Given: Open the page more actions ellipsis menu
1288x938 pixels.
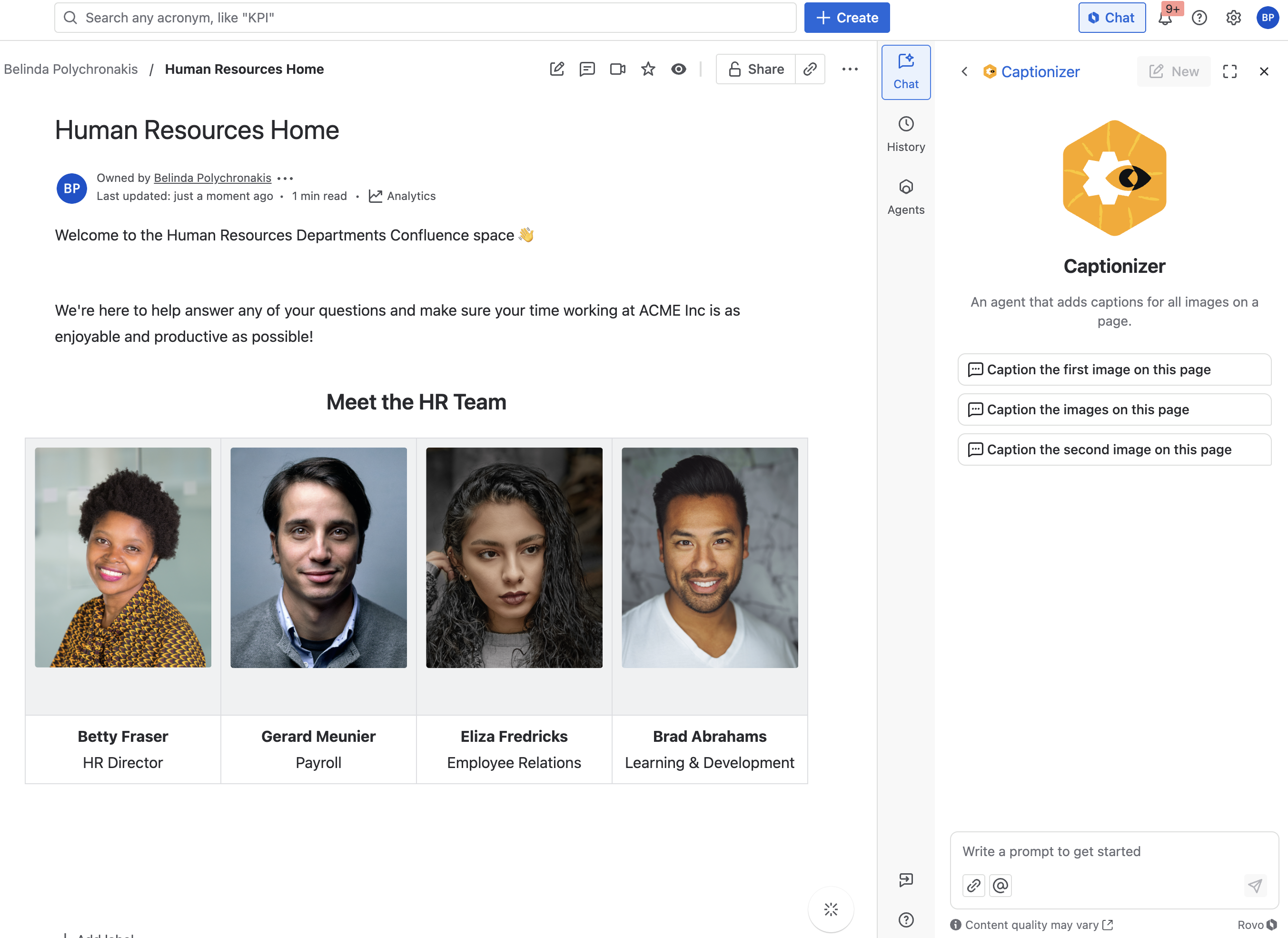Looking at the screenshot, I should [x=850, y=70].
